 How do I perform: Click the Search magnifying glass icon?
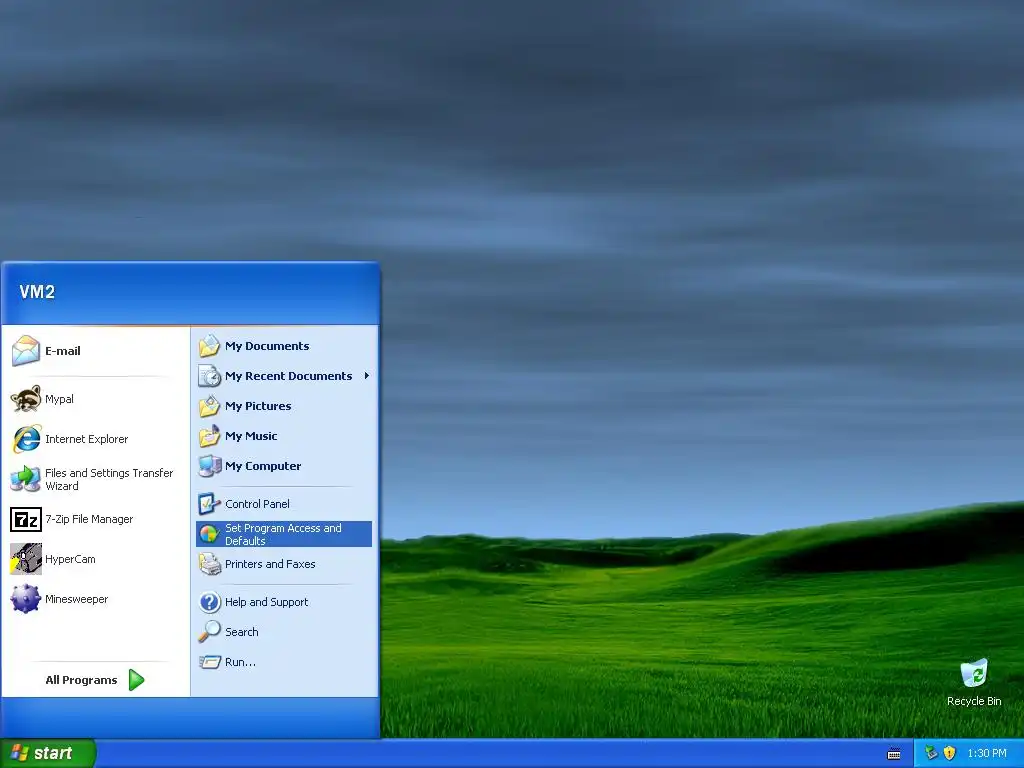[x=209, y=632]
